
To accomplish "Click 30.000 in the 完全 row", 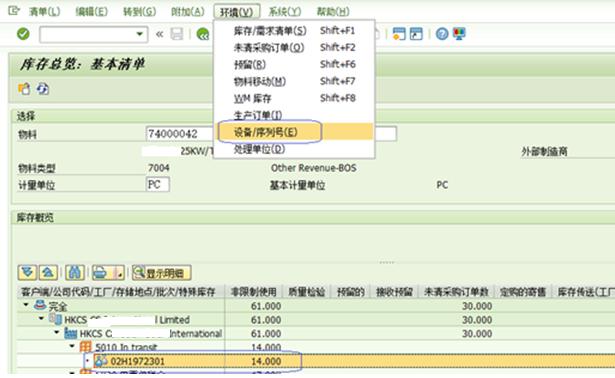I will [477, 305].
